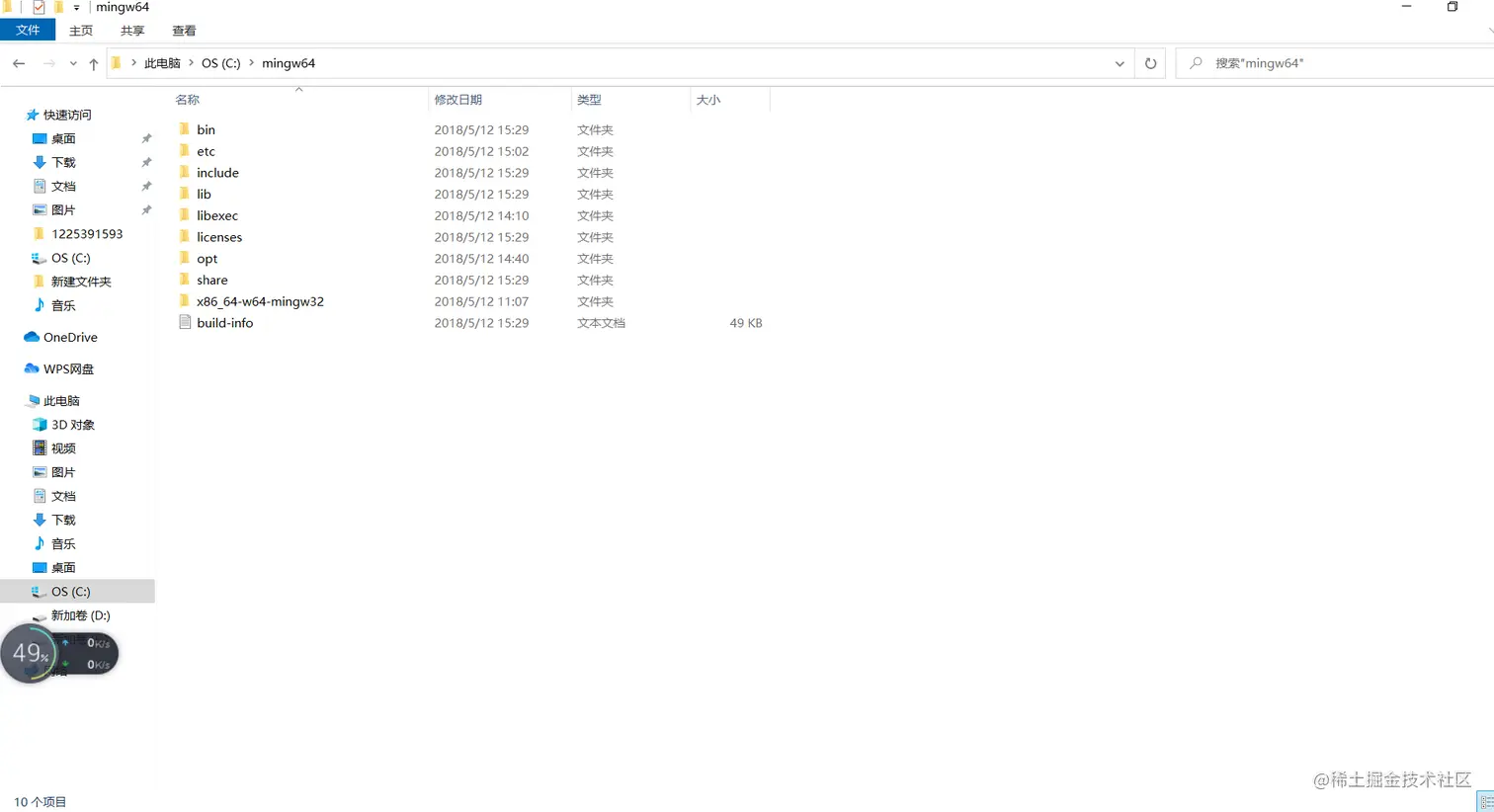Go up one folder level arrow

pos(94,63)
